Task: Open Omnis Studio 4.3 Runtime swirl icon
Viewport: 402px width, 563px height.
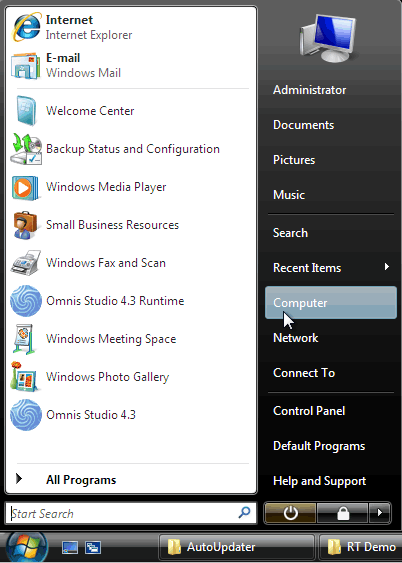Action: coord(26,301)
